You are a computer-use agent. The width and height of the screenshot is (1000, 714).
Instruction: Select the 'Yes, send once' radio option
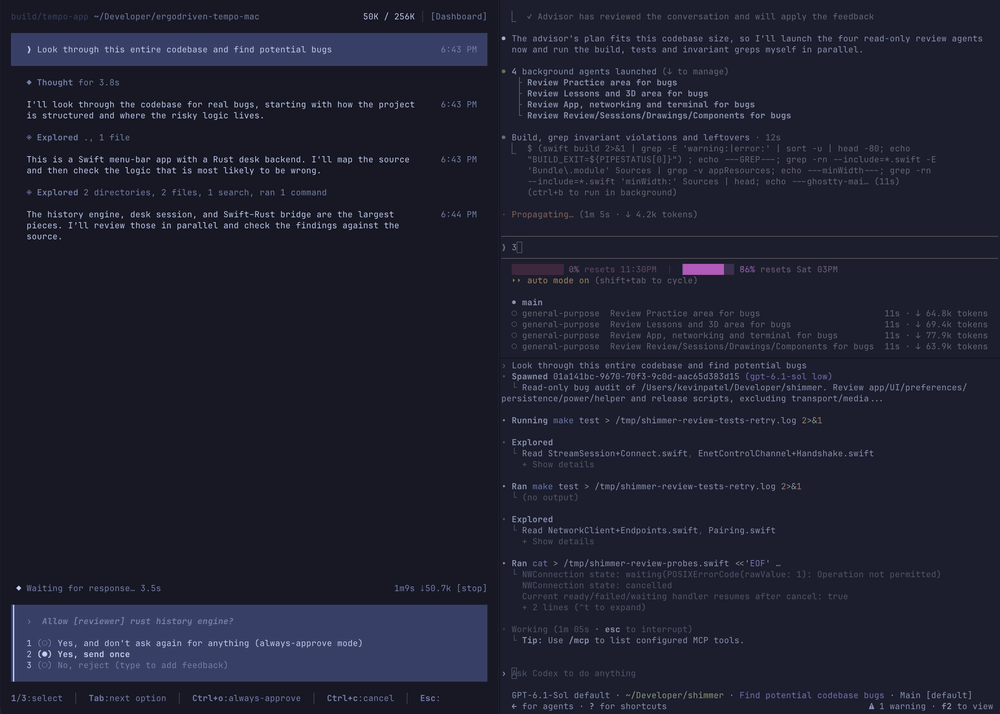point(44,654)
